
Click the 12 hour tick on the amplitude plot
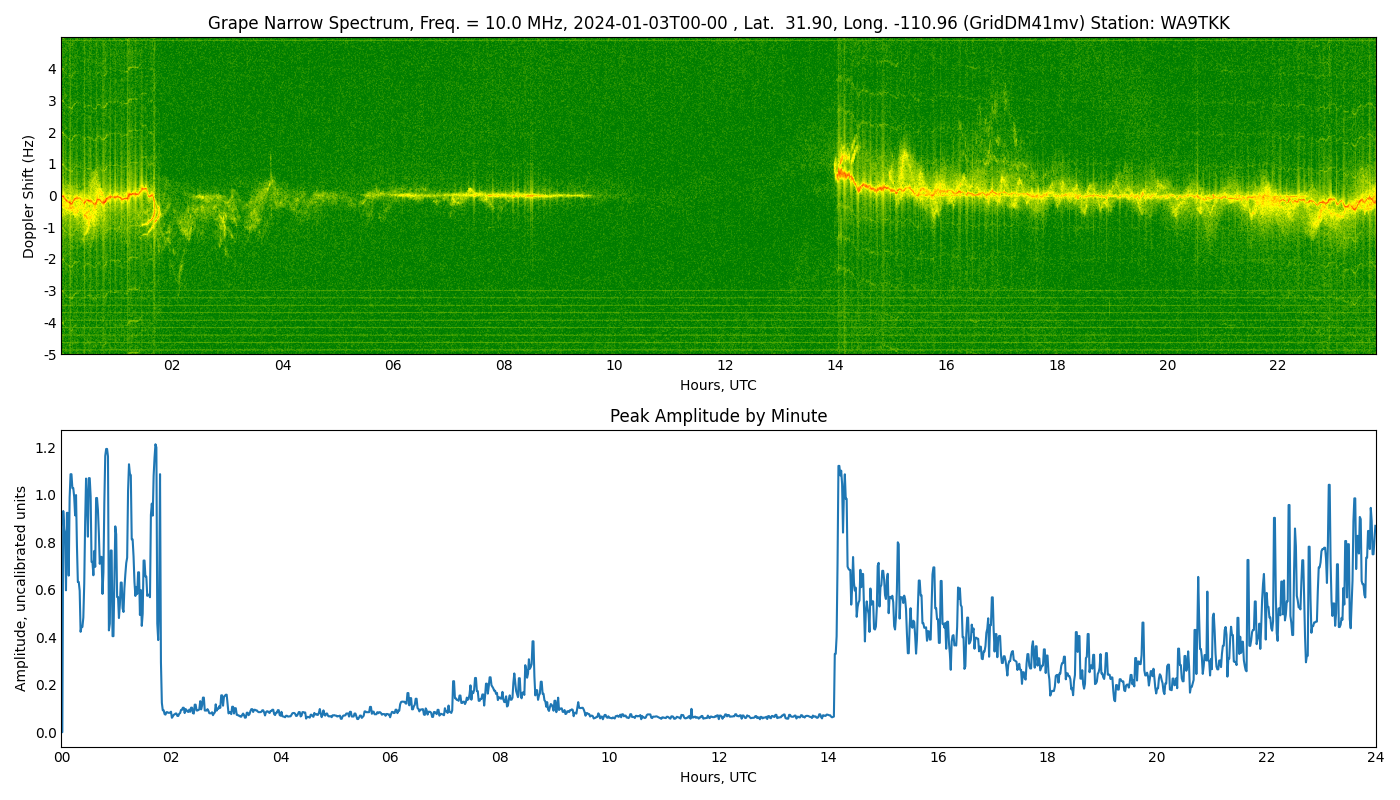pos(719,757)
